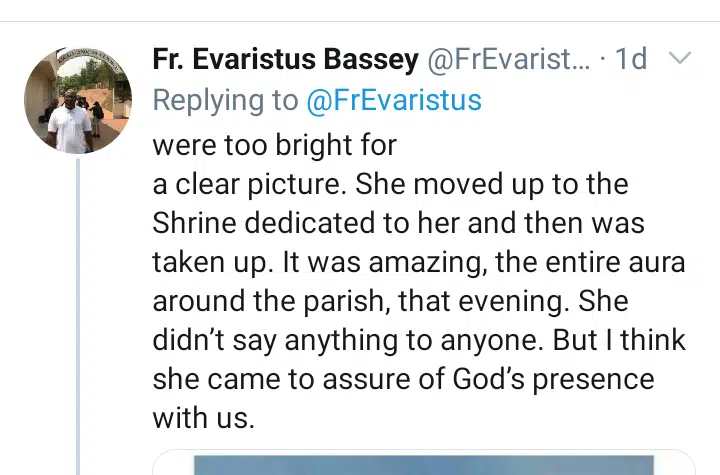The image size is (720, 475).
Task: Click the text 'She moved up to the'
Action: coord(500,185)
